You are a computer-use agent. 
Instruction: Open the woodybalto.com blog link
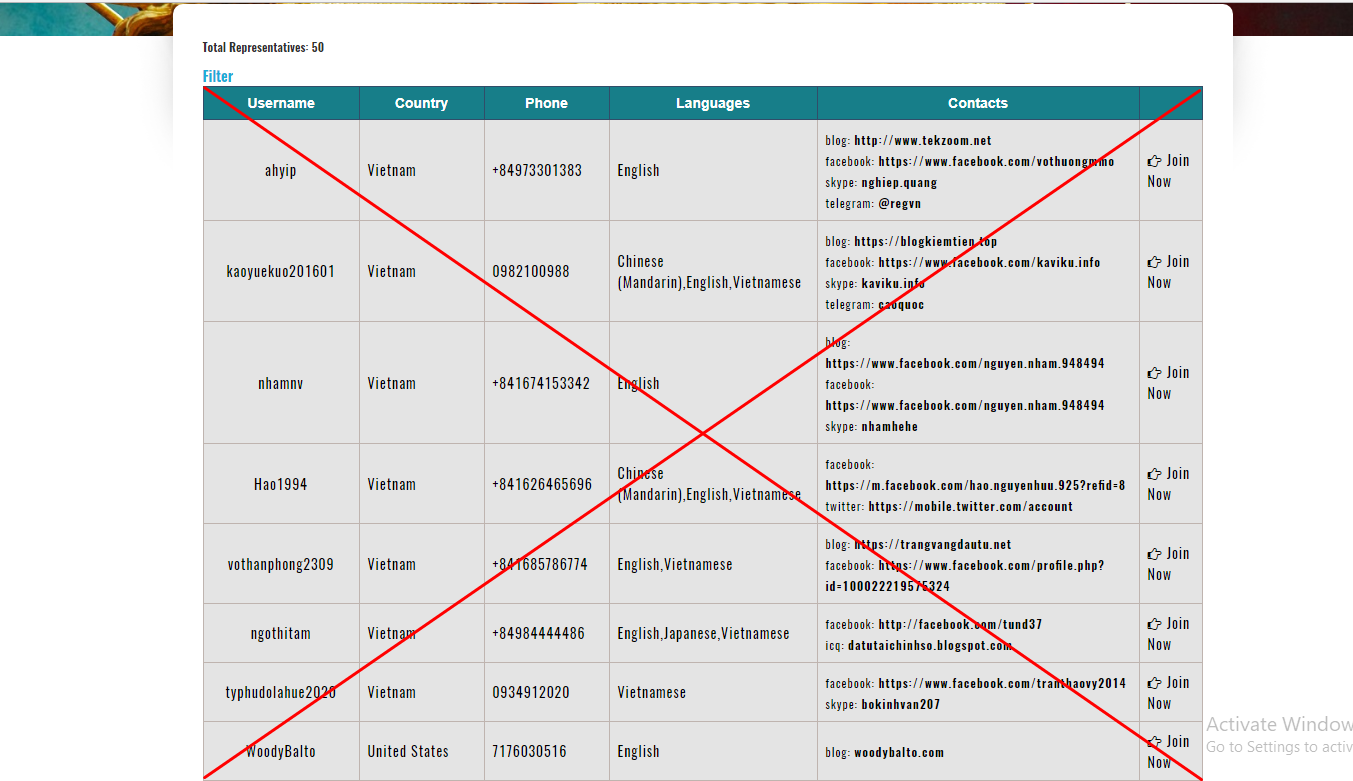click(899, 753)
